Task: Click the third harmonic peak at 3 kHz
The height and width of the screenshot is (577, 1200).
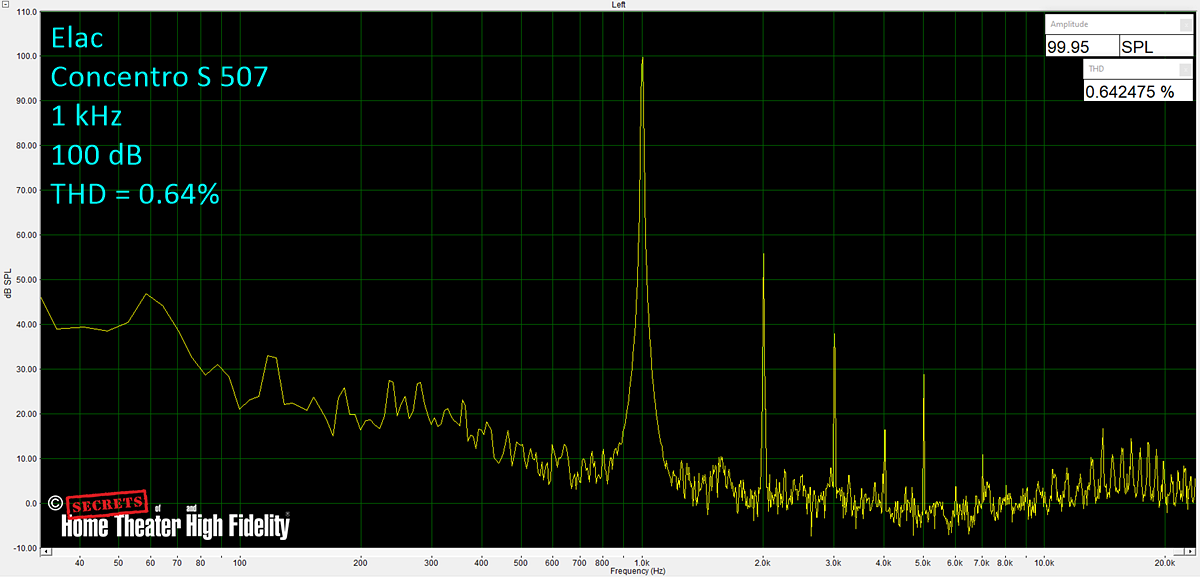Action: (x=834, y=335)
